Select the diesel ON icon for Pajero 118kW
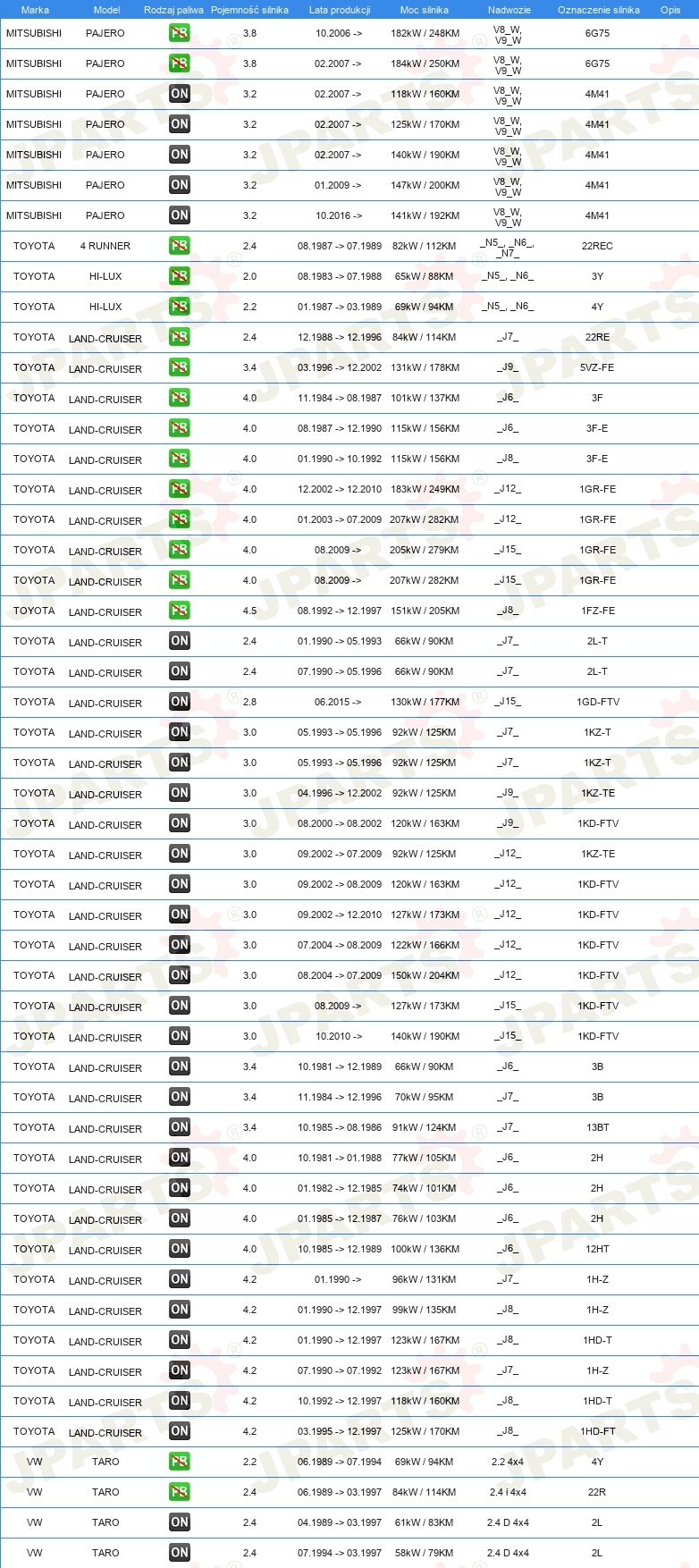Screen dimensions: 699x1568 pos(180,94)
